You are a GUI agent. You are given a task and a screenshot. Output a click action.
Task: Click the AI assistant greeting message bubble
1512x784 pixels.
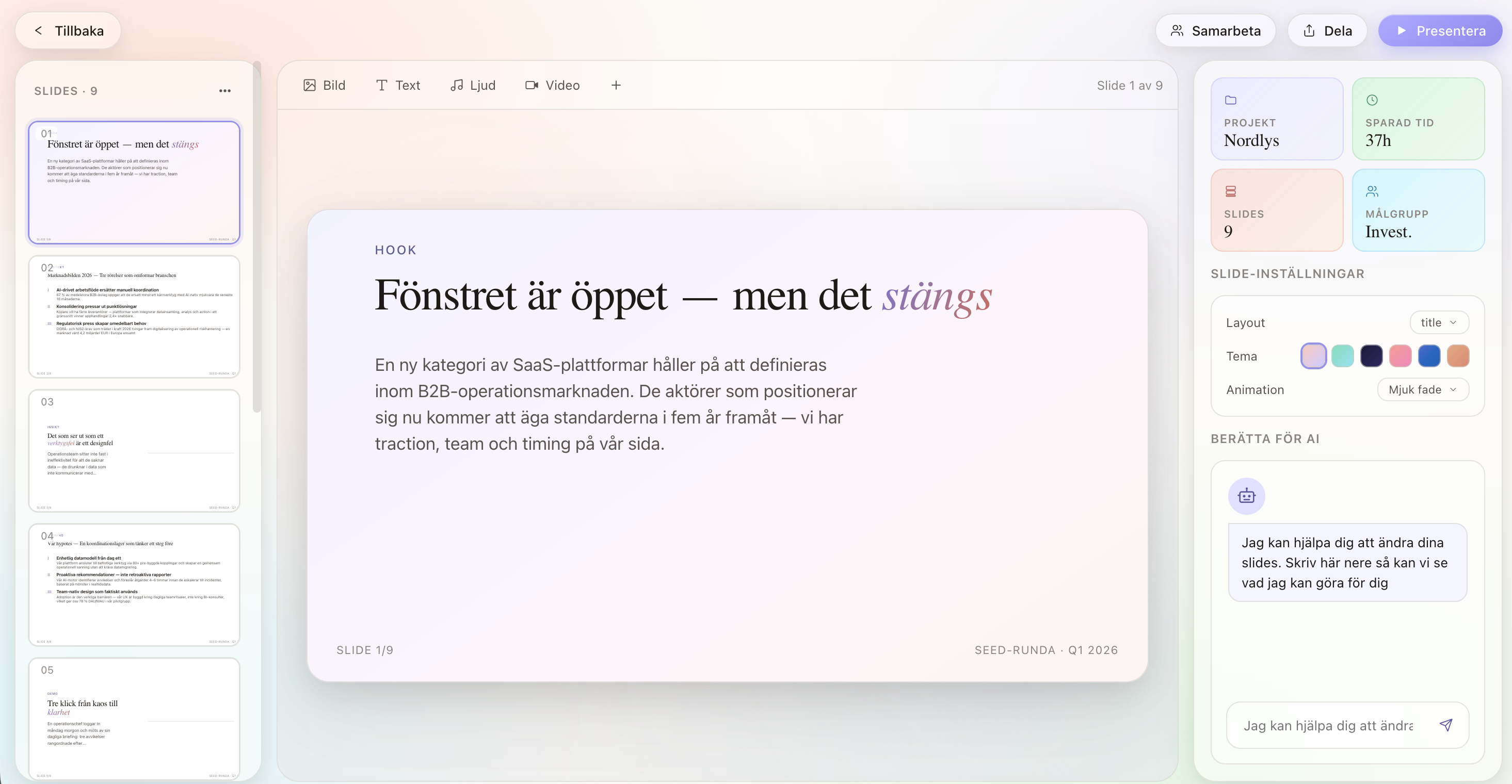coord(1348,562)
